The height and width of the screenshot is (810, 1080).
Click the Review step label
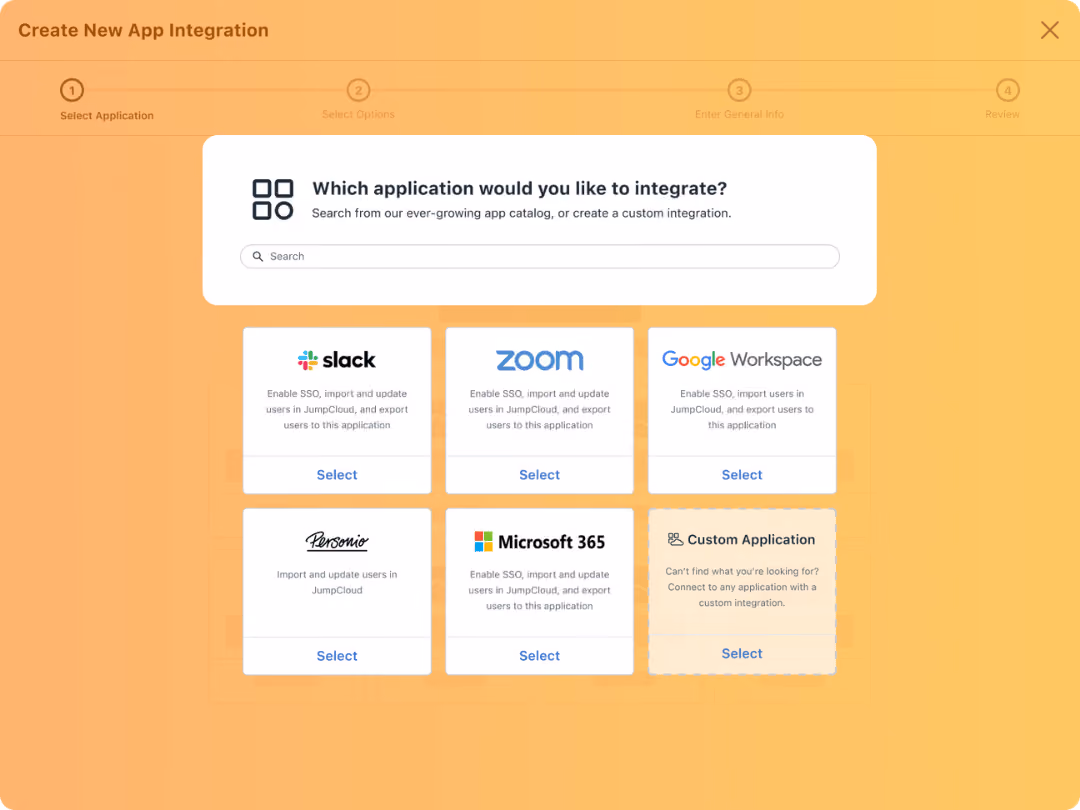1002,114
